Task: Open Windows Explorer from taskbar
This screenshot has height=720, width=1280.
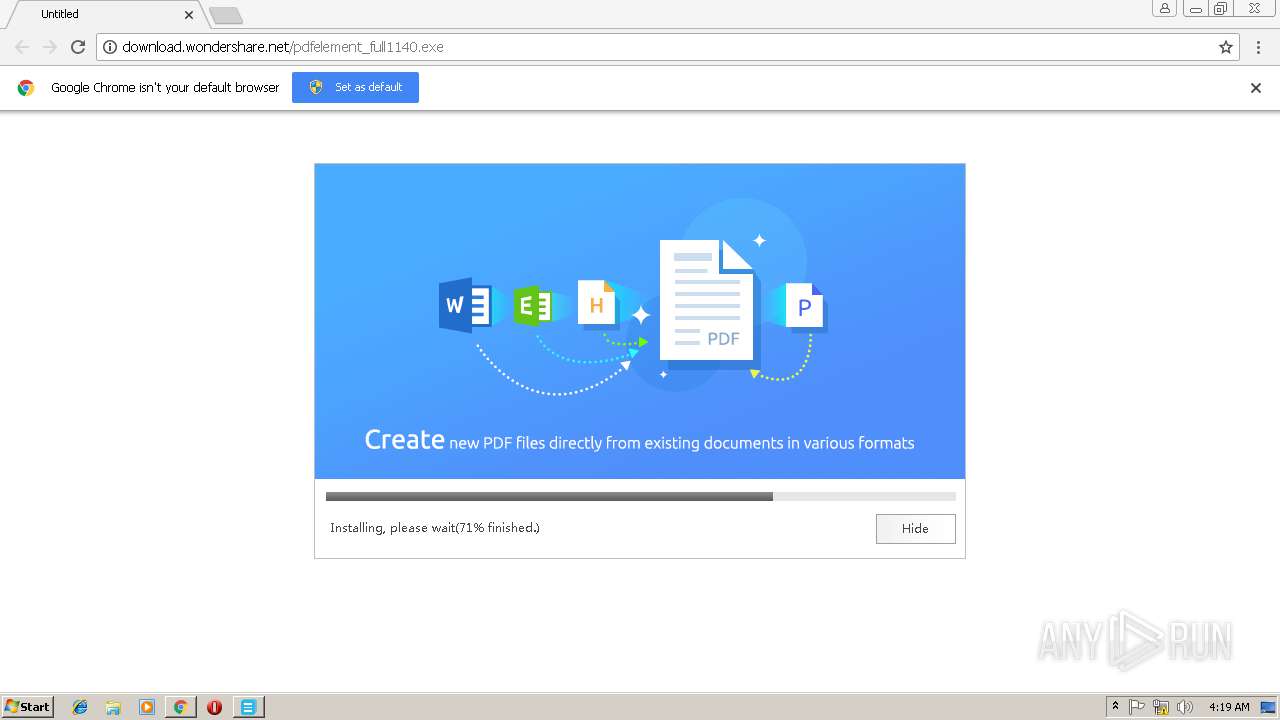Action: (x=113, y=707)
